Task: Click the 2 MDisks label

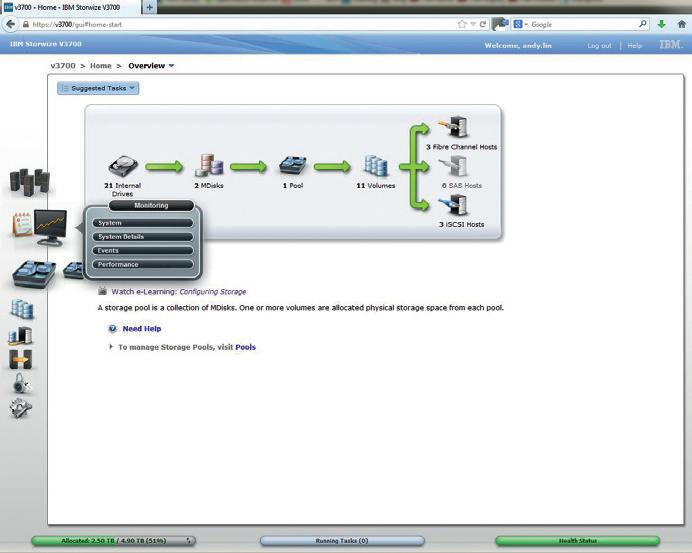Action: pyautogui.click(x=209, y=186)
